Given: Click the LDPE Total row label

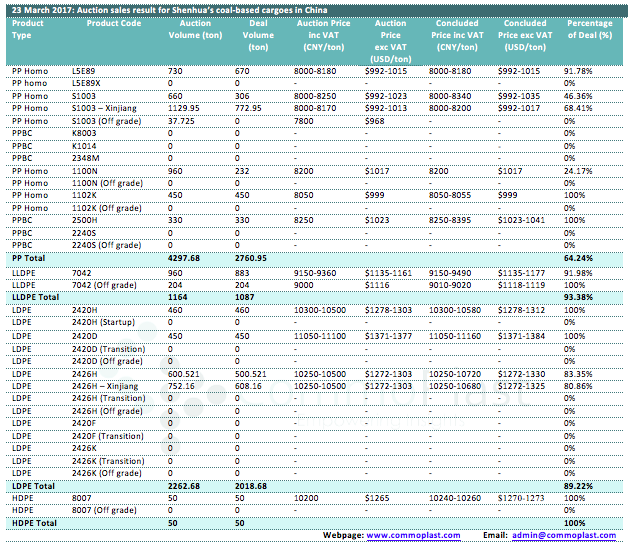Looking at the screenshot, I should click(x=32, y=484).
